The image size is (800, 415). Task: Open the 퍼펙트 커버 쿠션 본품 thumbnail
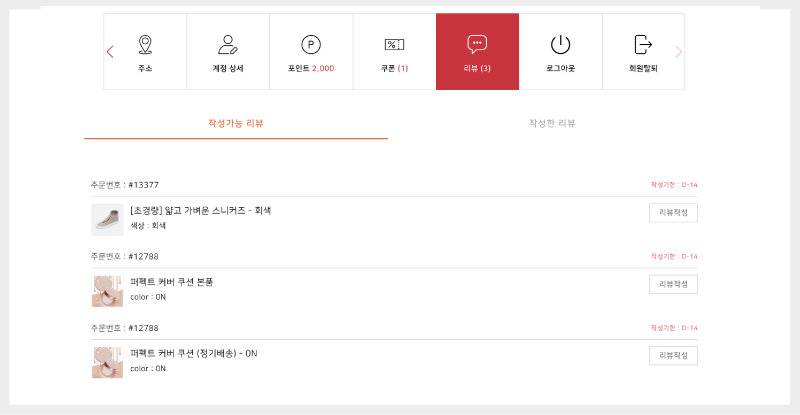107,291
